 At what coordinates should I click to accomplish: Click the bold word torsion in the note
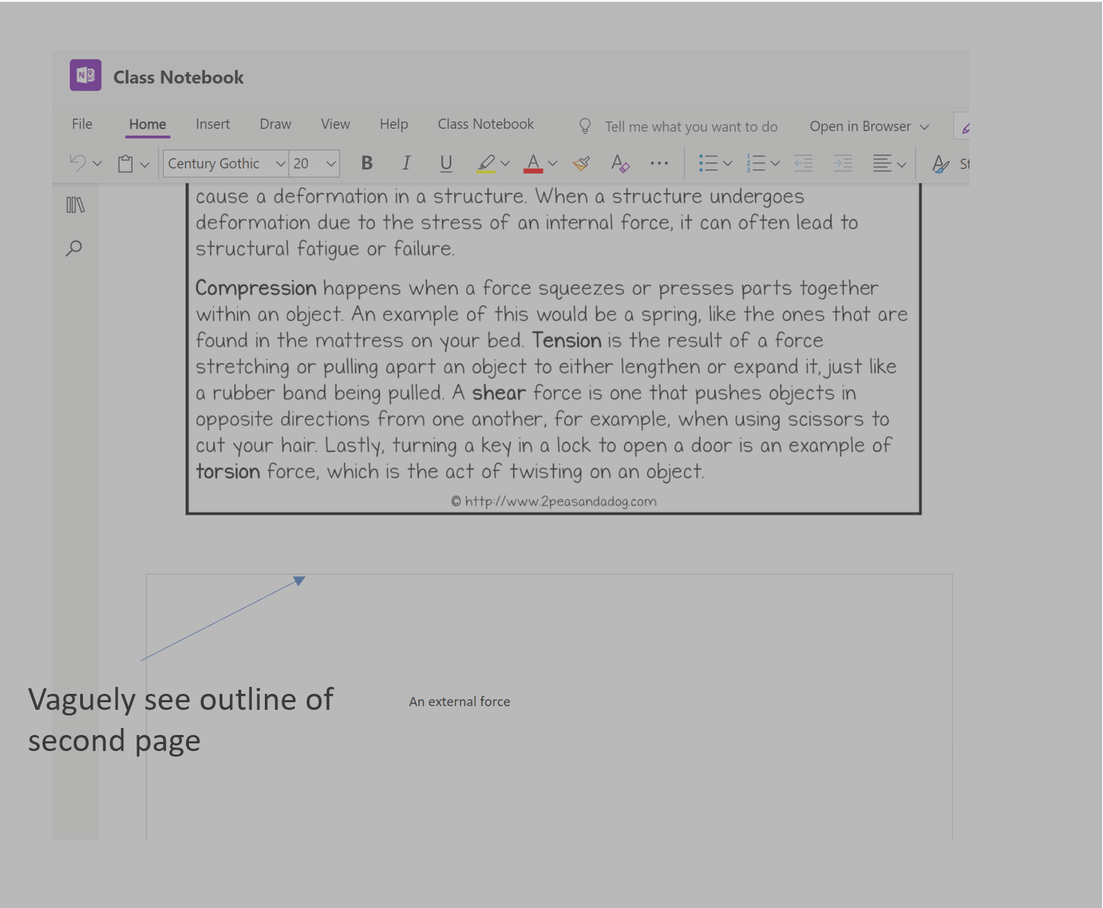point(228,471)
